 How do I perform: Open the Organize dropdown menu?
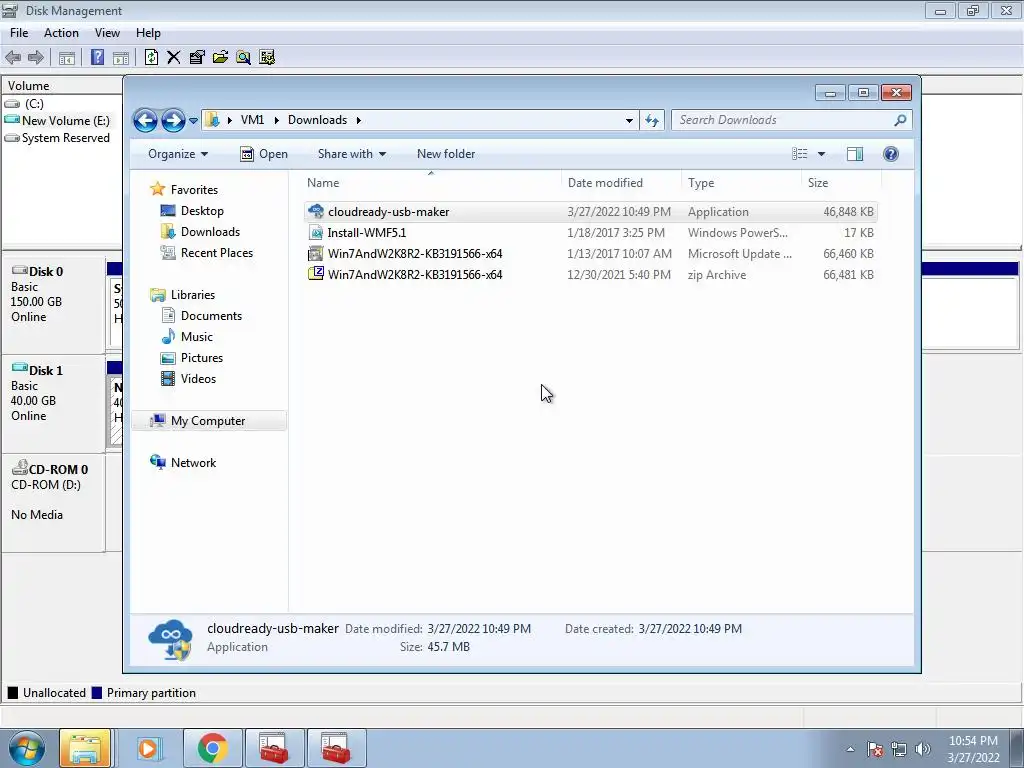[178, 154]
